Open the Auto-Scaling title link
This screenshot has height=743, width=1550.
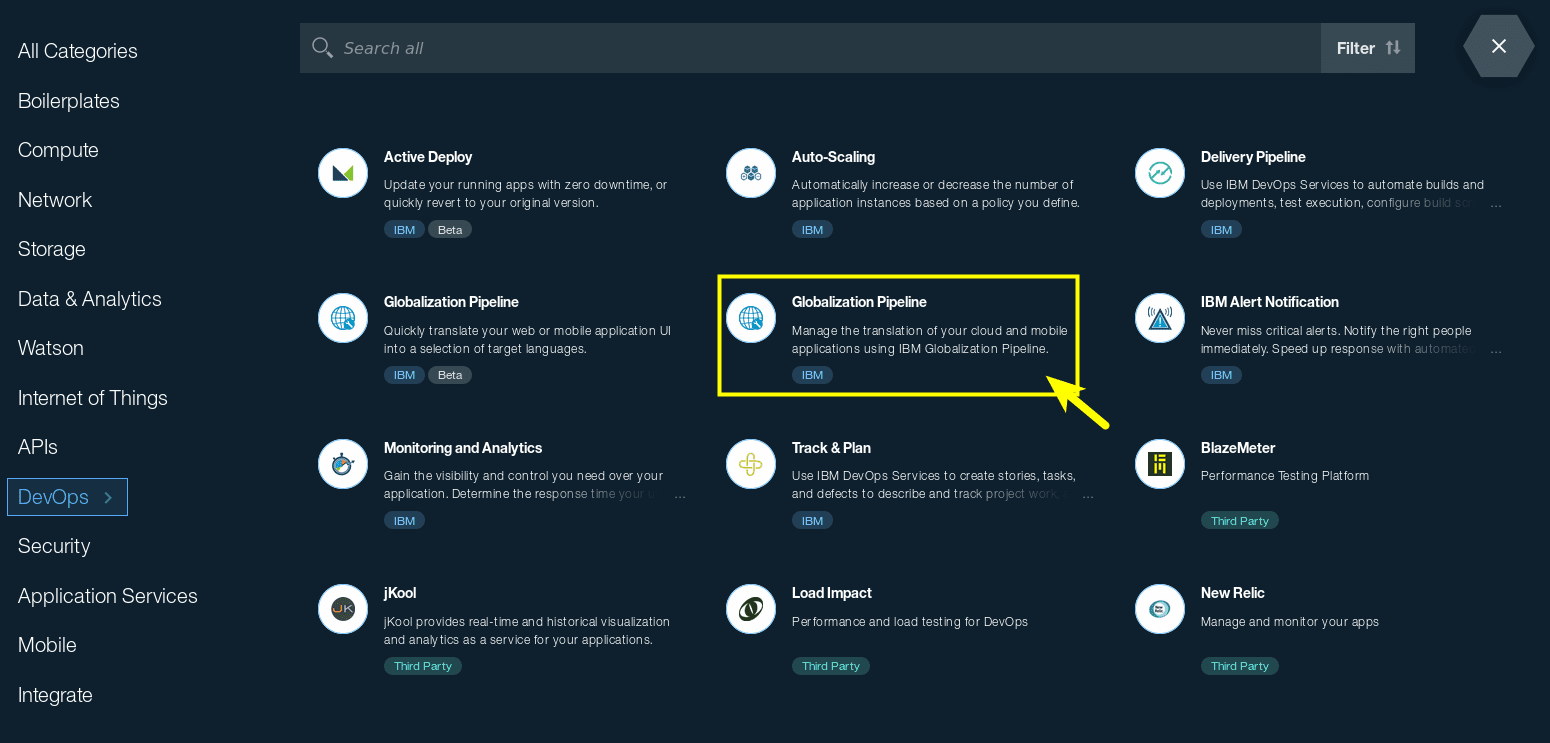point(833,157)
